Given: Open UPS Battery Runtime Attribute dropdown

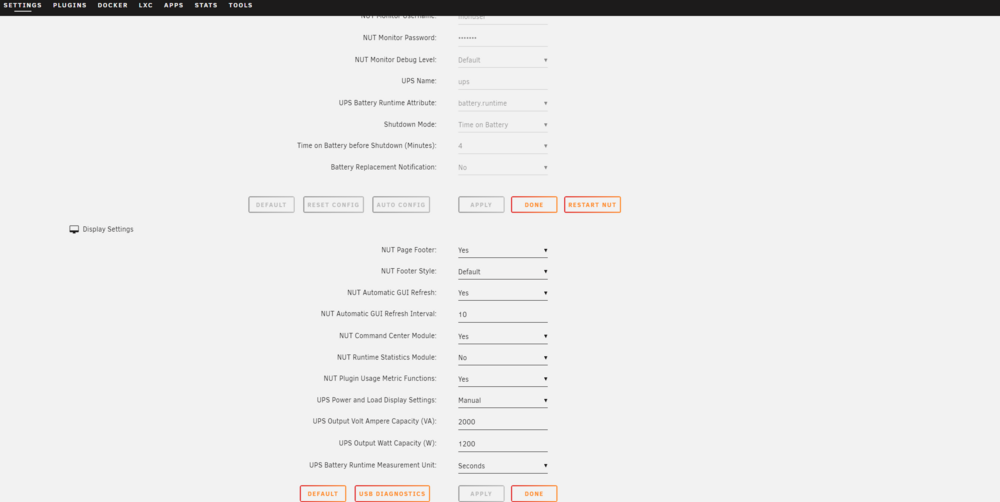Looking at the screenshot, I should click(503, 103).
